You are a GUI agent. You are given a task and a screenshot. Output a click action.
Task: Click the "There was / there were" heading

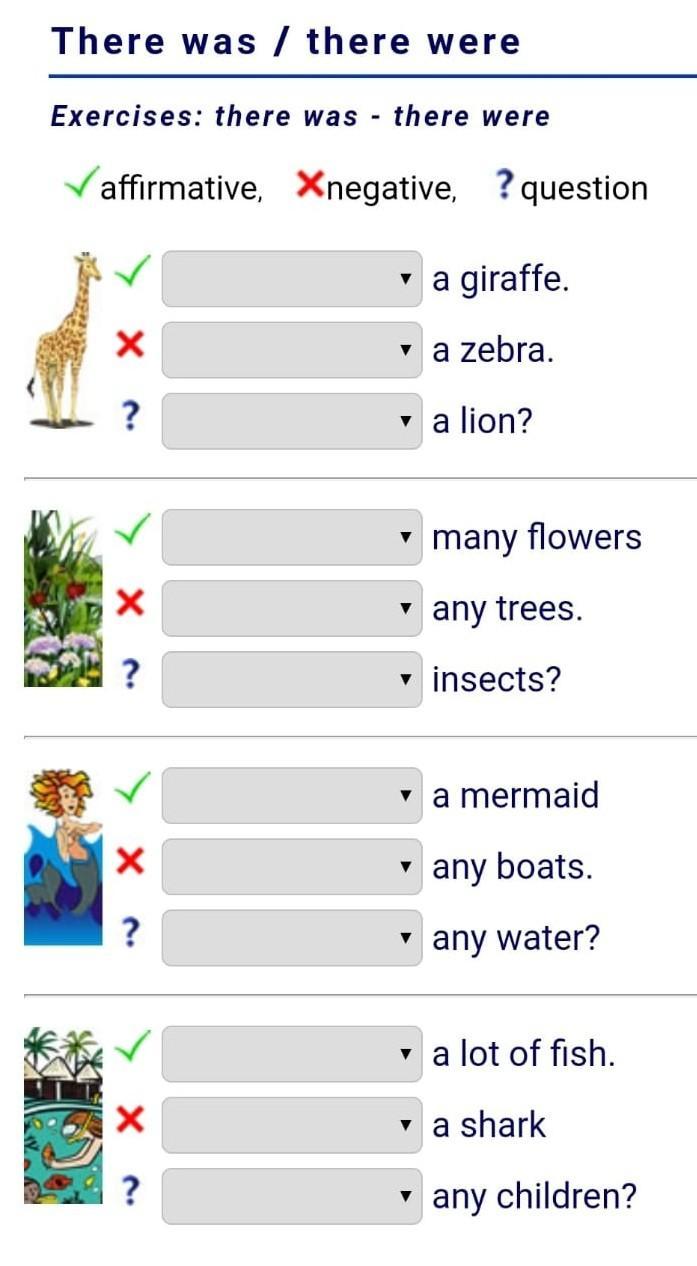(286, 42)
